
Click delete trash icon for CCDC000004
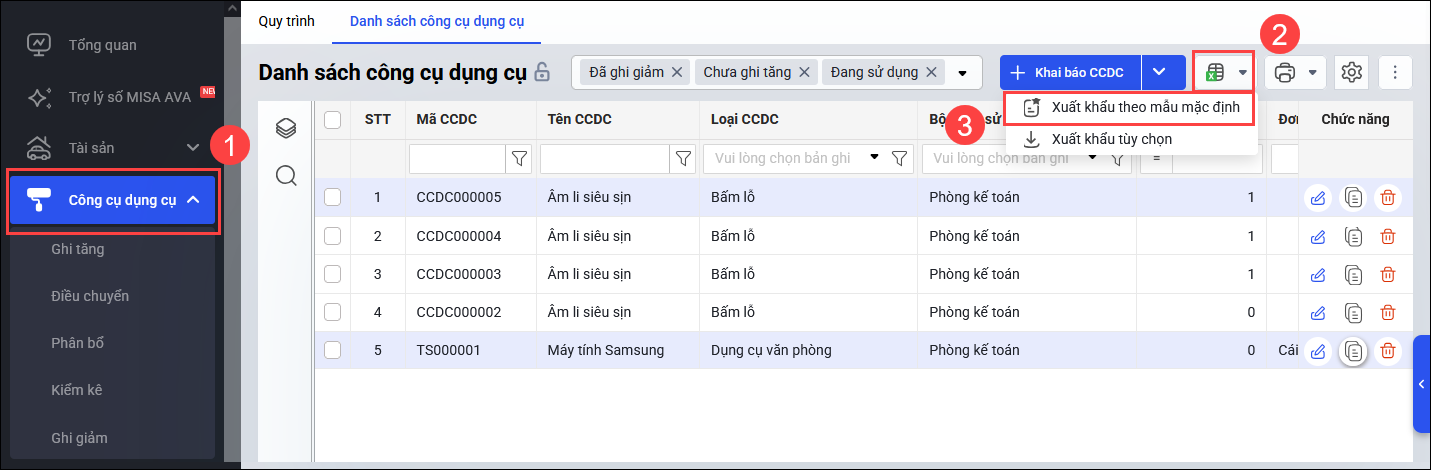[x=1388, y=237]
